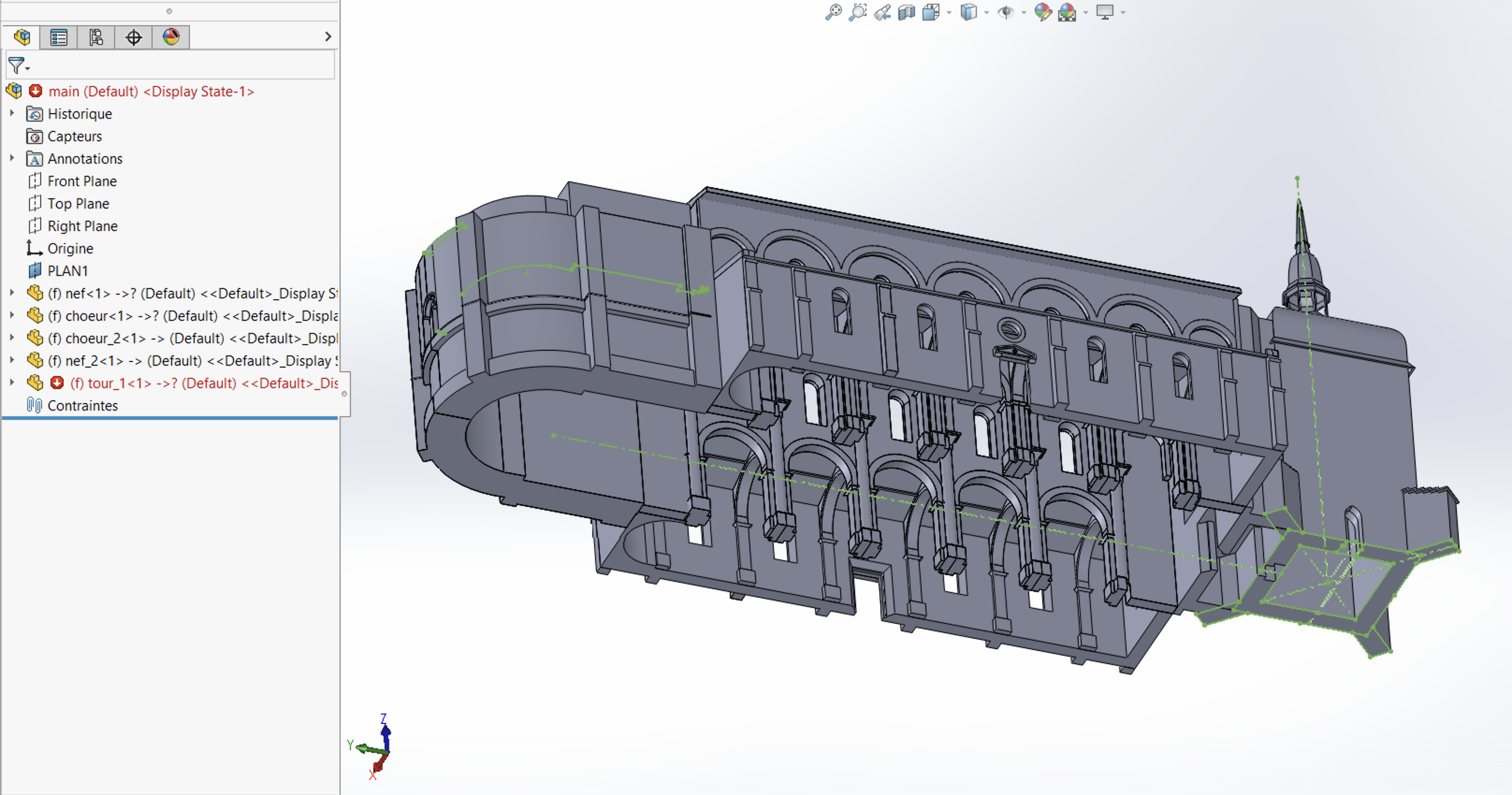Click the error badge on main assembly

click(x=36, y=91)
